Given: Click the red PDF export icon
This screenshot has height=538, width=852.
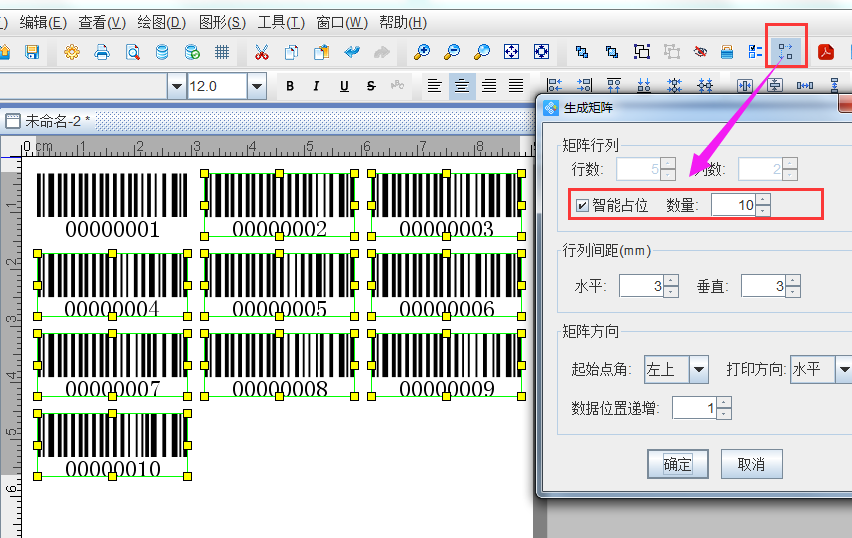Looking at the screenshot, I should pos(826,52).
